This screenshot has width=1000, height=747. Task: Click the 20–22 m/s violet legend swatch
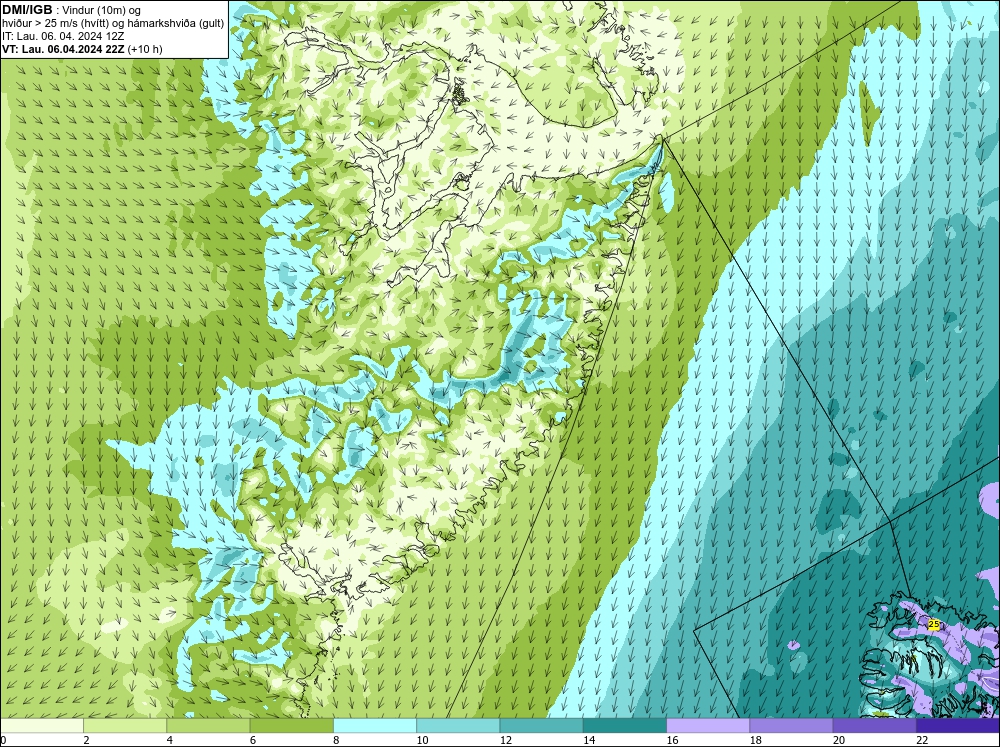tap(874, 725)
